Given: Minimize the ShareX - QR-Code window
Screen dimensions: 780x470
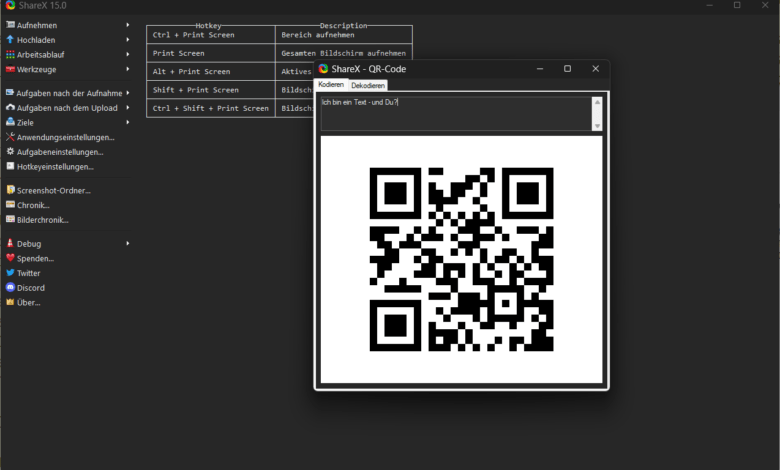Looking at the screenshot, I should pyautogui.click(x=540, y=69).
